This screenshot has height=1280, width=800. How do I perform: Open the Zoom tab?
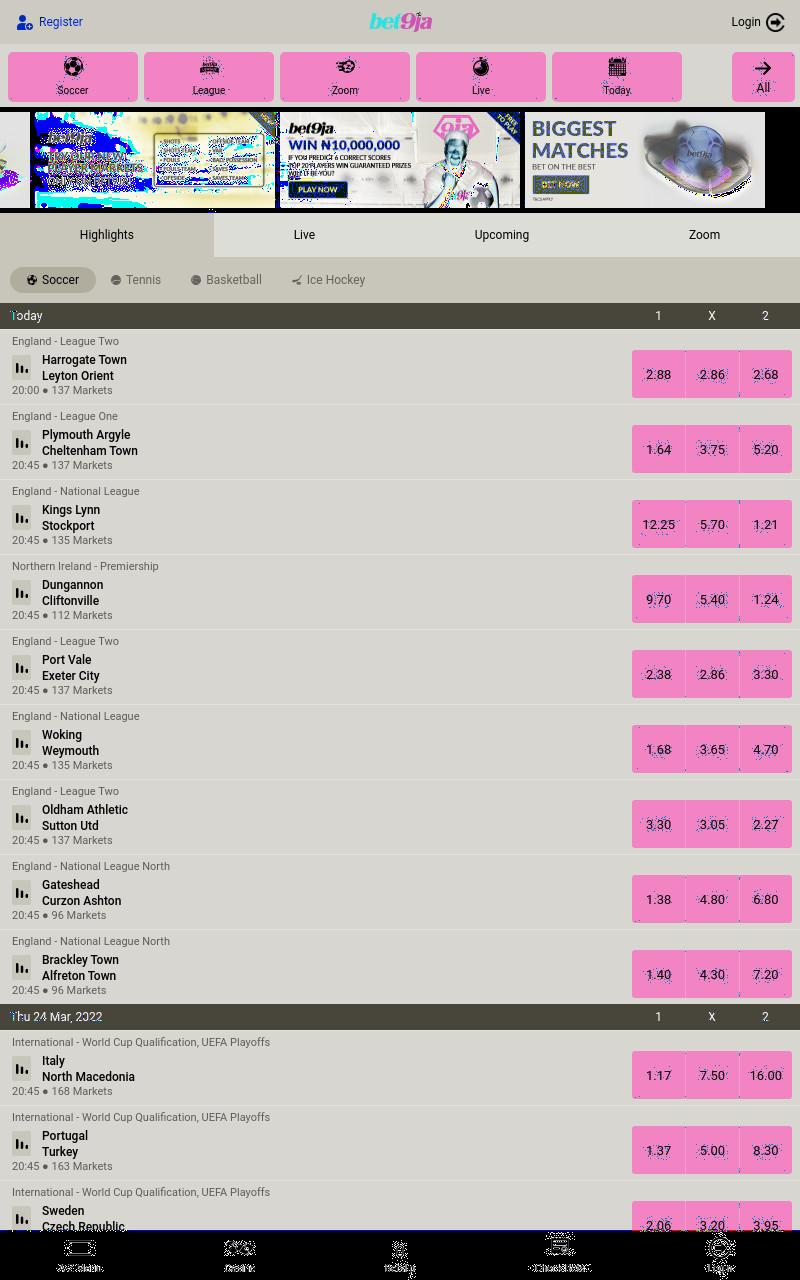pyautogui.click(x=704, y=235)
